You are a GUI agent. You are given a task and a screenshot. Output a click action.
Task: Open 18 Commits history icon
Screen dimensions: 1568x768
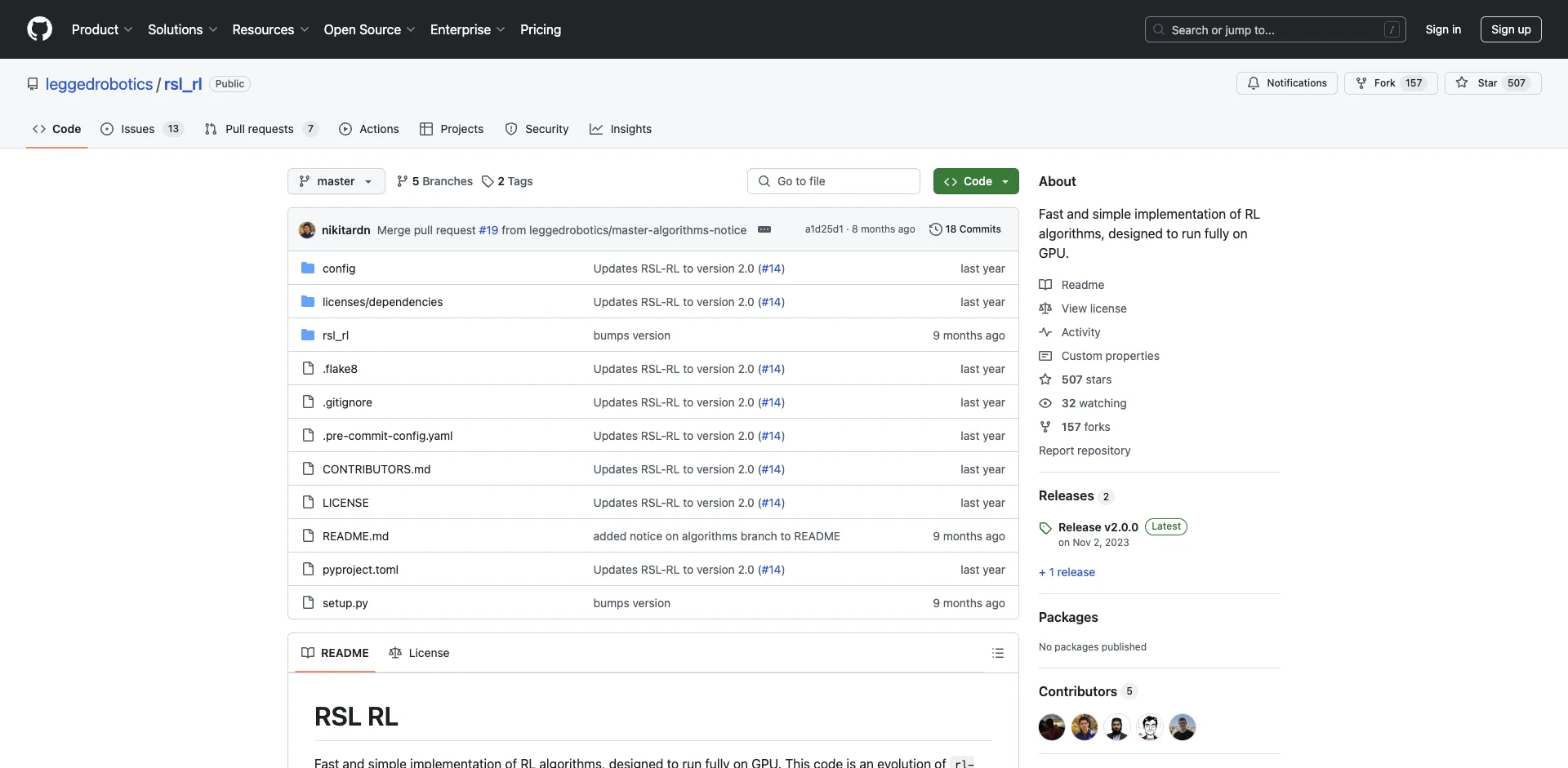pyautogui.click(x=936, y=229)
